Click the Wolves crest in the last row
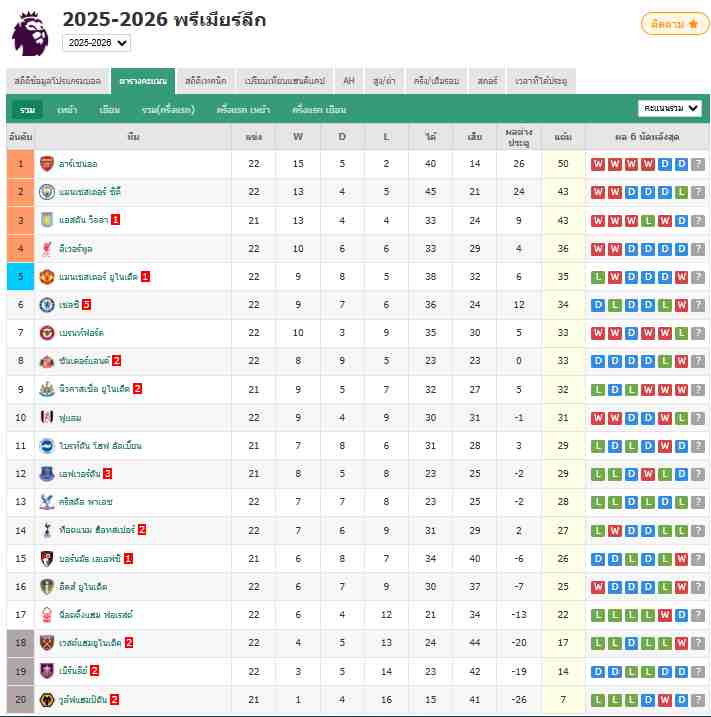The image size is (711, 717). pos(47,699)
